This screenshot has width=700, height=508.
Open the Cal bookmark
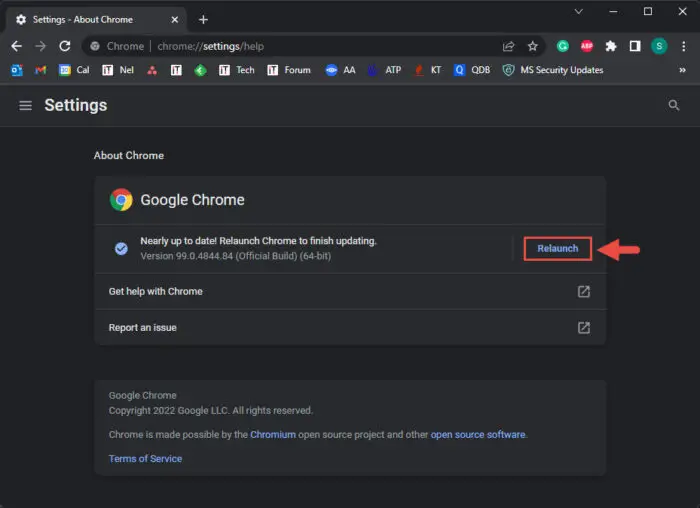pyautogui.click(x=74, y=70)
